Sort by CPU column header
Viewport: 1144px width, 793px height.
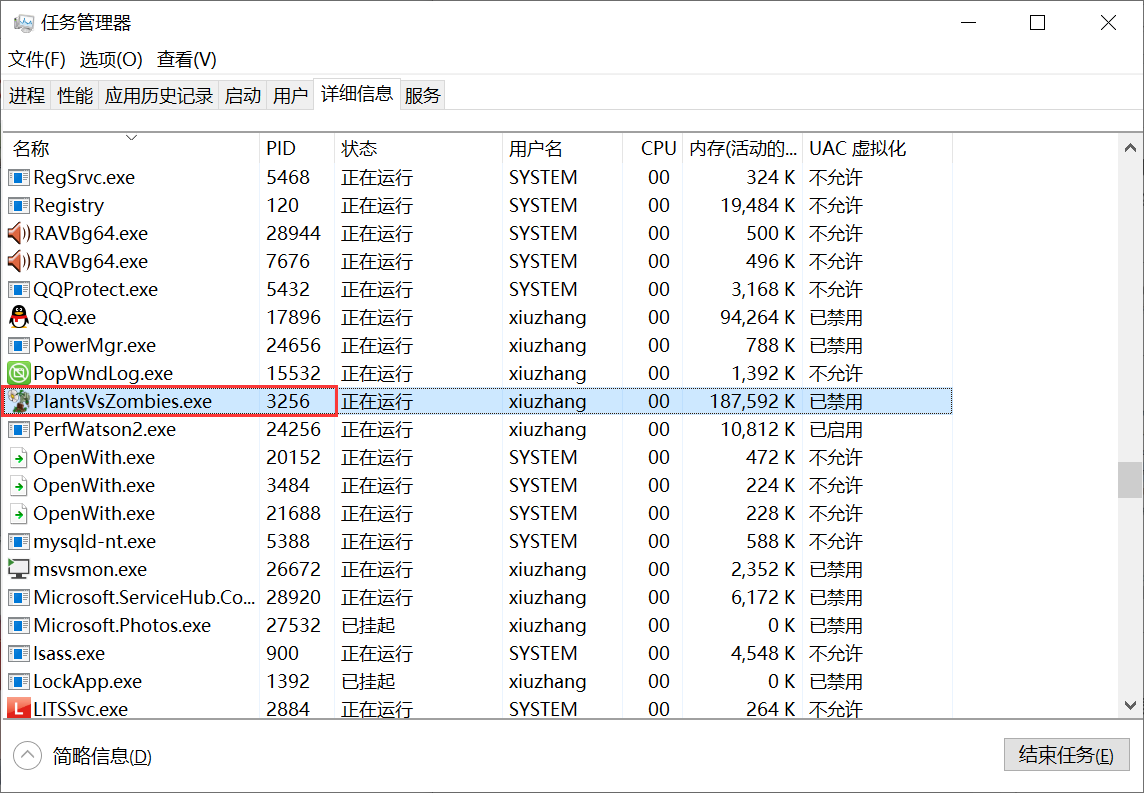[653, 148]
